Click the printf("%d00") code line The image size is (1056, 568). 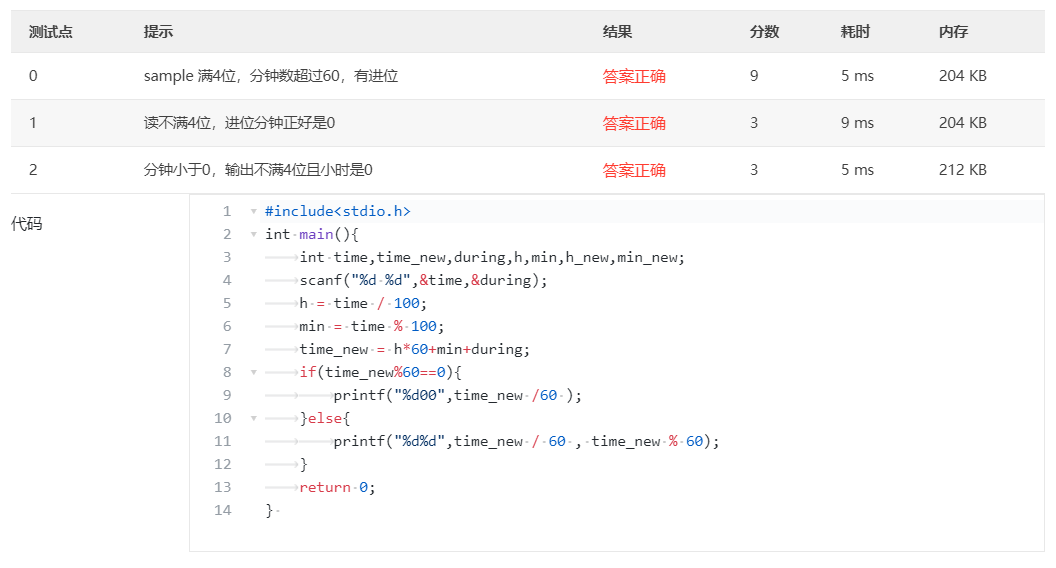coord(457,396)
